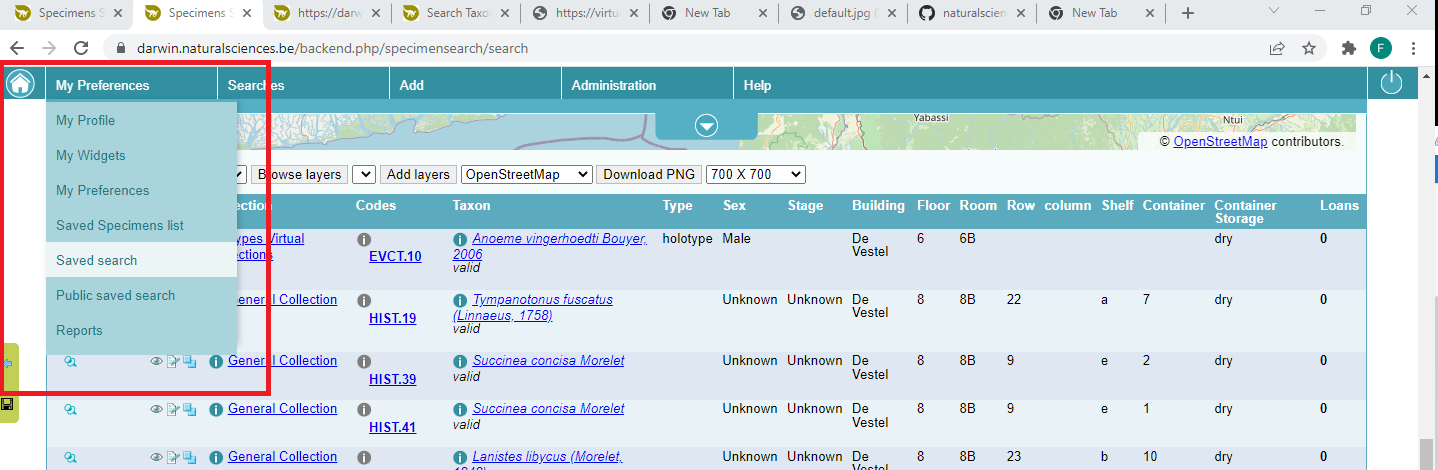Click the duplicate icon in the HIST.41 row
This screenshot has width=1438, height=470.
[189, 409]
